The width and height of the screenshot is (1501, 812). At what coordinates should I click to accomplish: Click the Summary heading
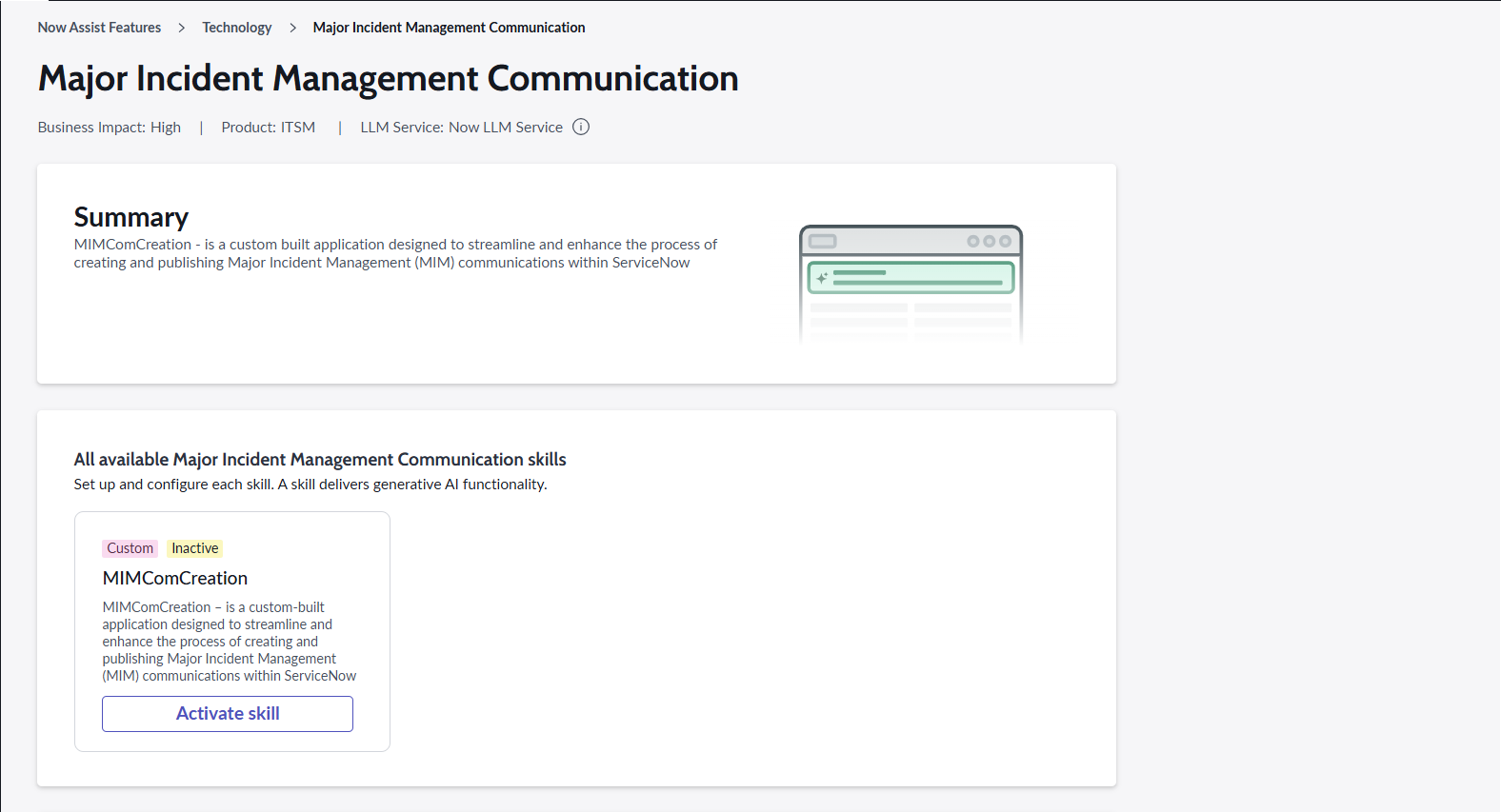(131, 217)
